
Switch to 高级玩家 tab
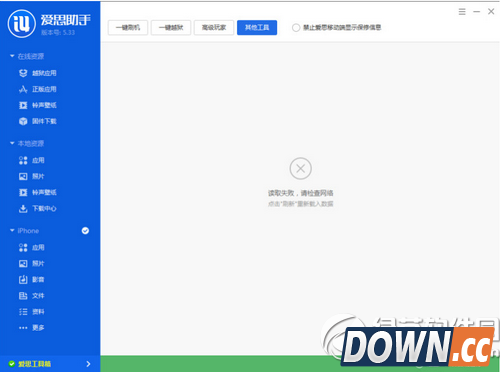click(214, 28)
